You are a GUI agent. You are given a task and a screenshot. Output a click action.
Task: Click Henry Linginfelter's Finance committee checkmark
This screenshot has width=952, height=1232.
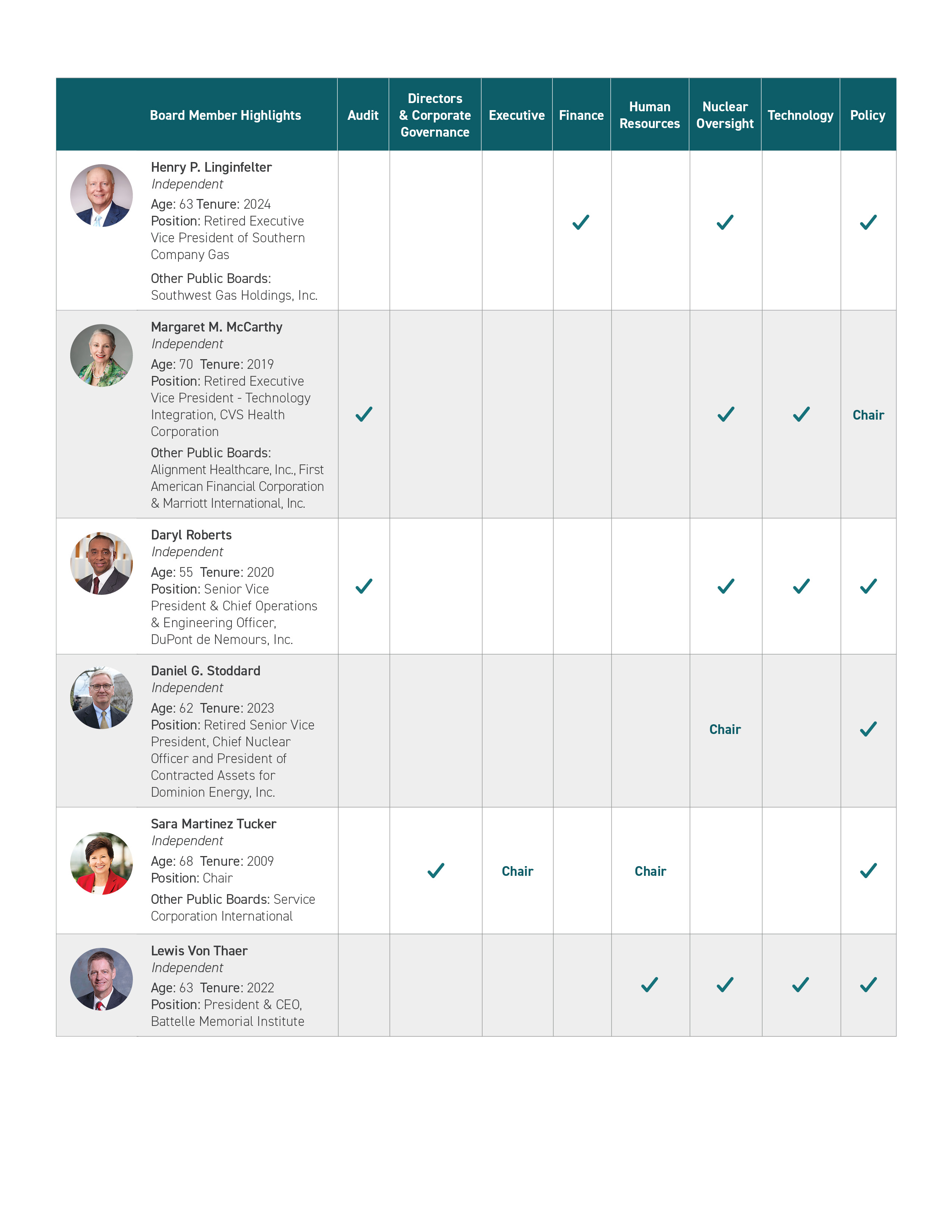581,222
